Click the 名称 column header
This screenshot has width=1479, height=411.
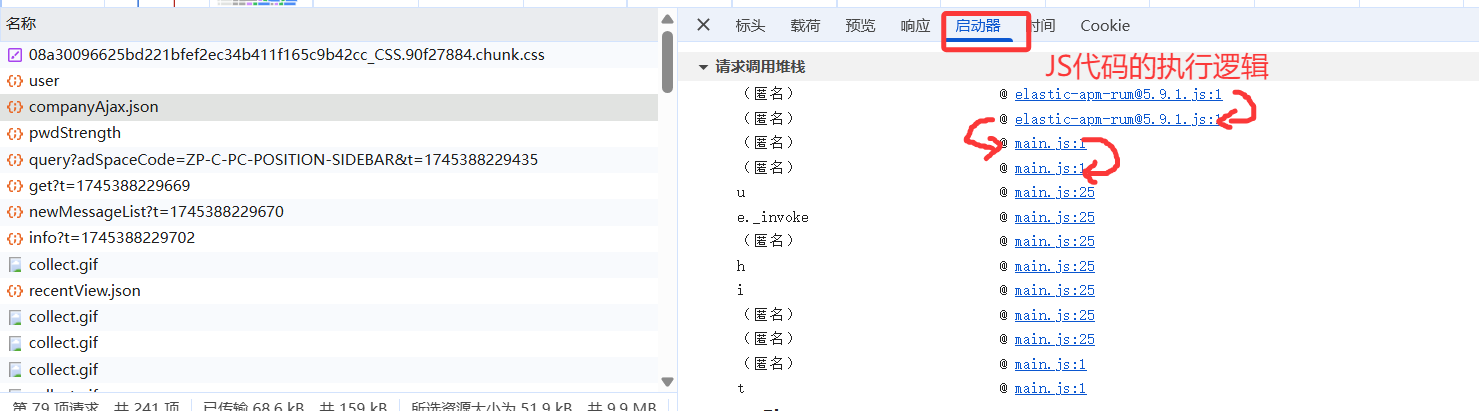(x=22, y=23)
